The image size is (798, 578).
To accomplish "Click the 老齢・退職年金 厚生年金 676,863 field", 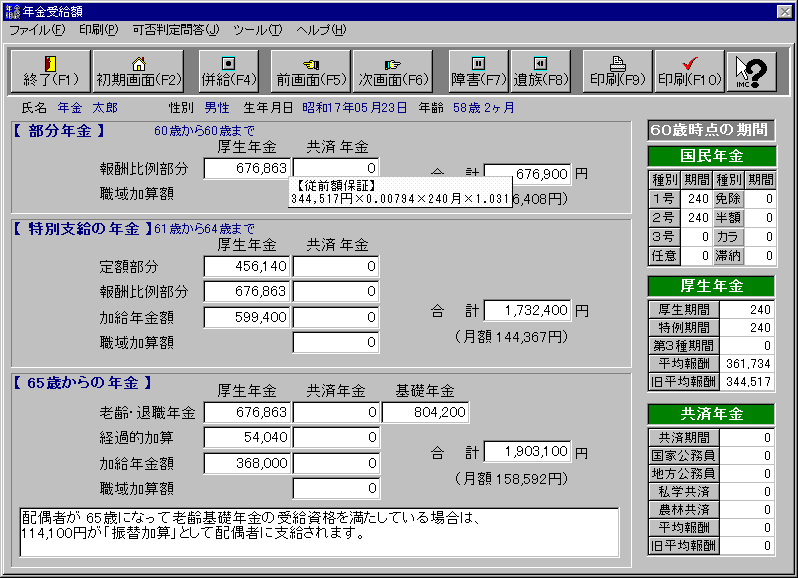I will click(247, 412).
